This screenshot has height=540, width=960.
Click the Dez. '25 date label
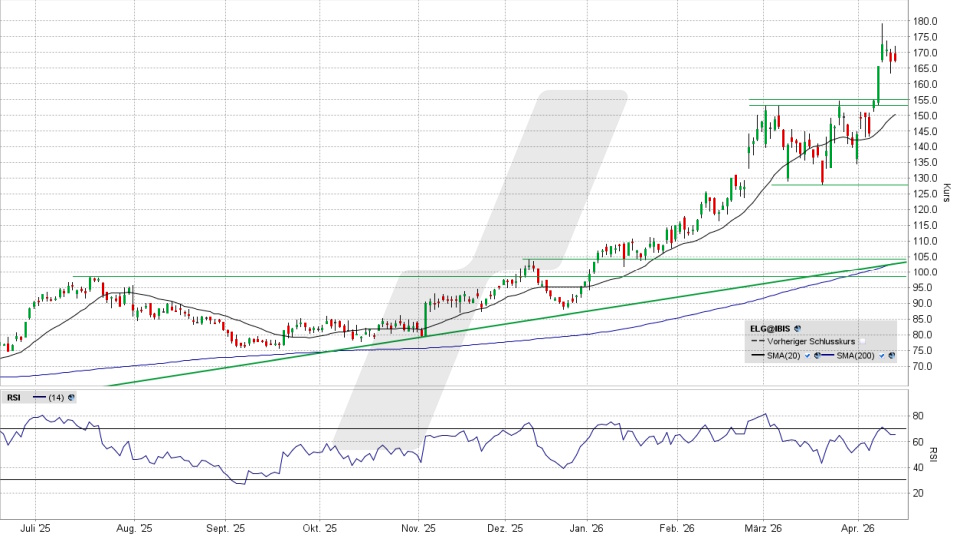click(505, 528)
